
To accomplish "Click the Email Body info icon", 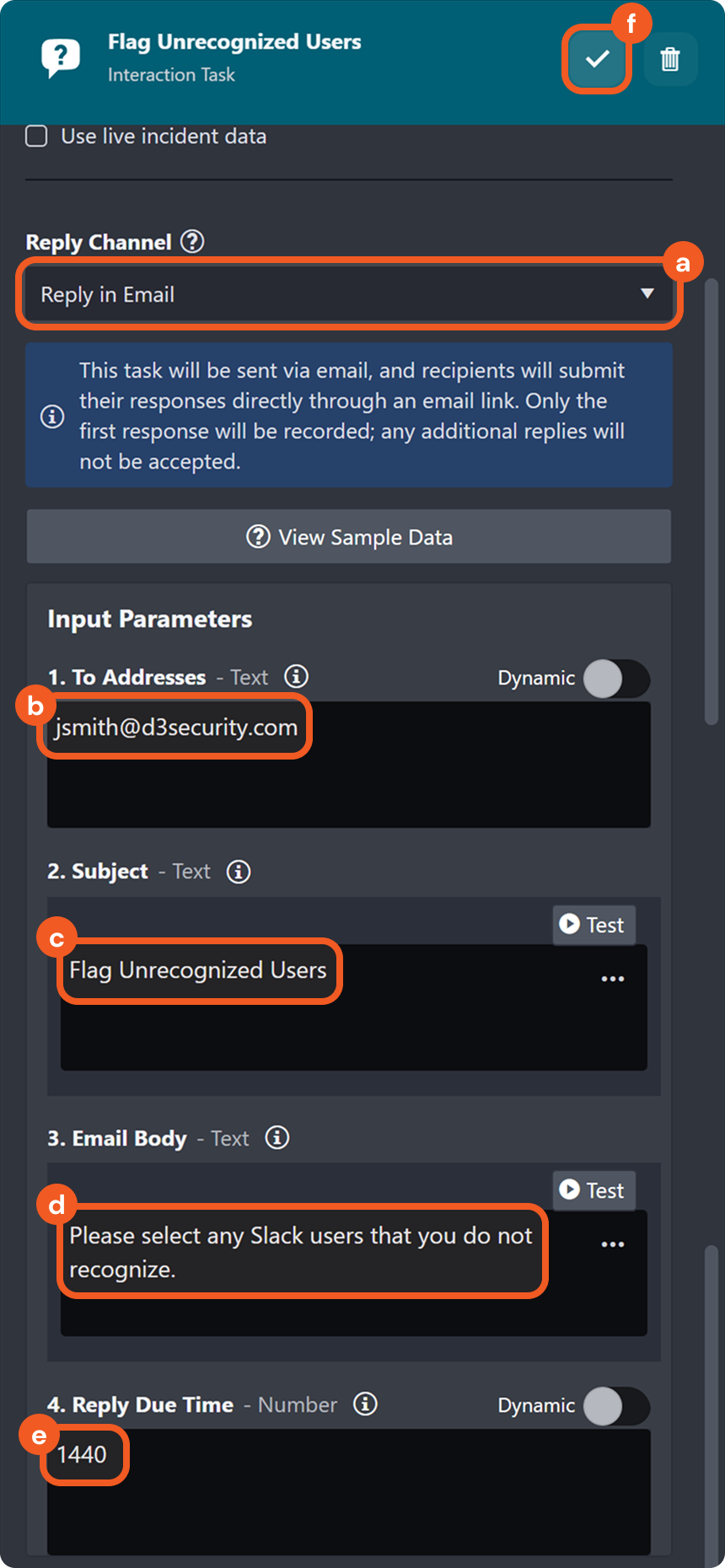I will tap(277, 1138).
